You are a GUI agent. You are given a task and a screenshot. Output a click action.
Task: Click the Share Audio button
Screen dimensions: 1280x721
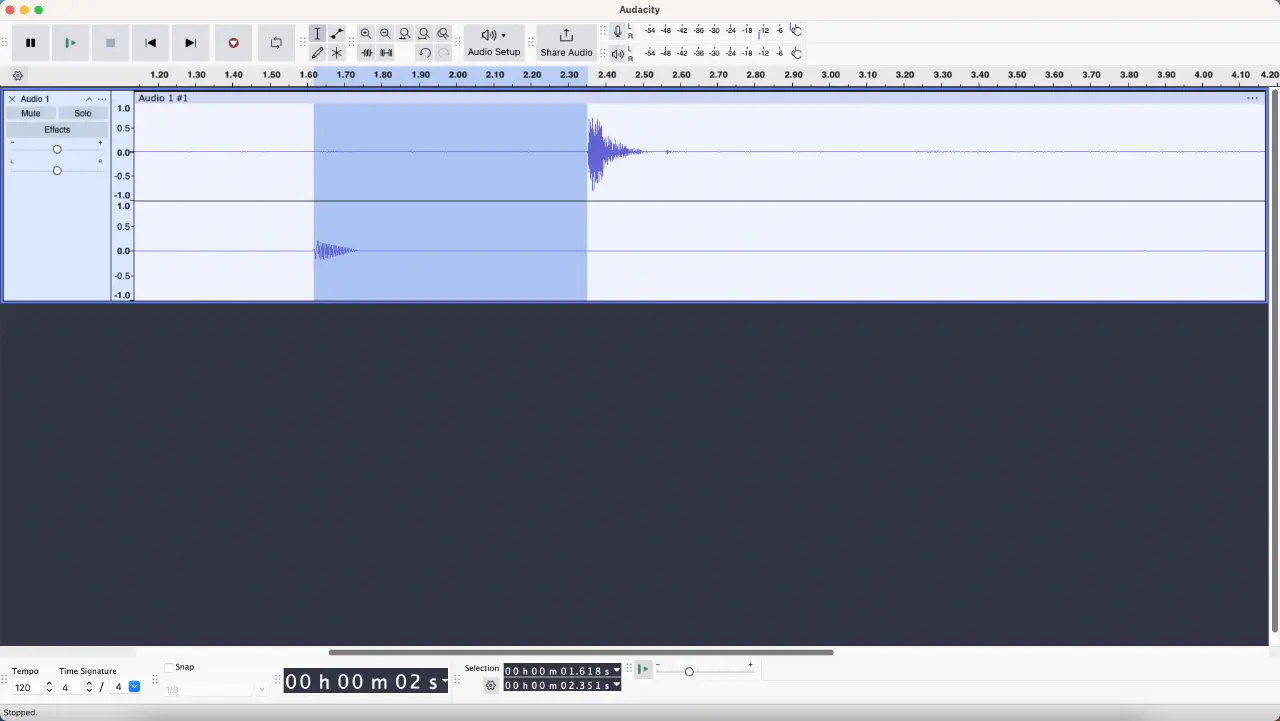point(566,42)
